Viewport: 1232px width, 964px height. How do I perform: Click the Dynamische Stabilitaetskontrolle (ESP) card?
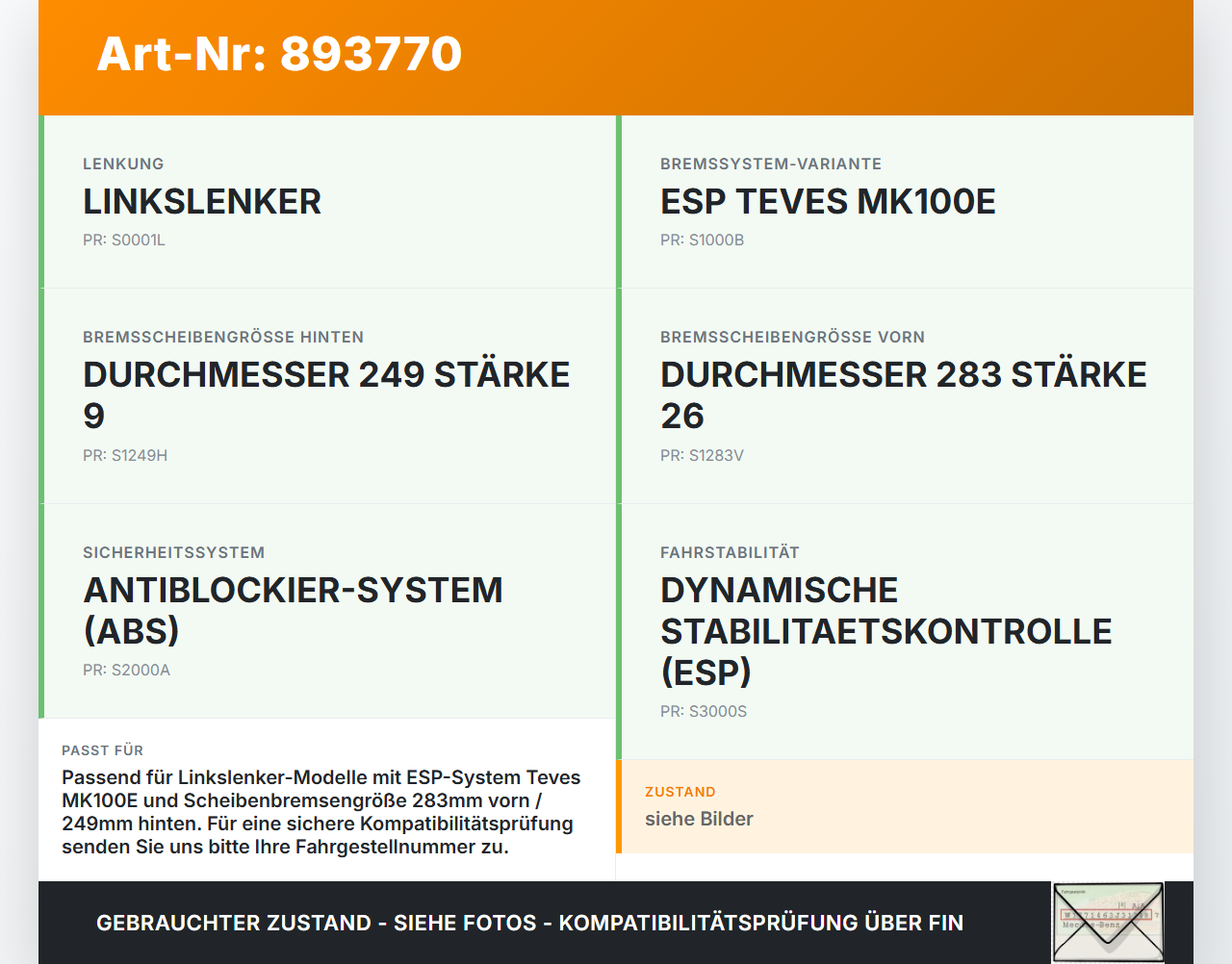point(905,632)
